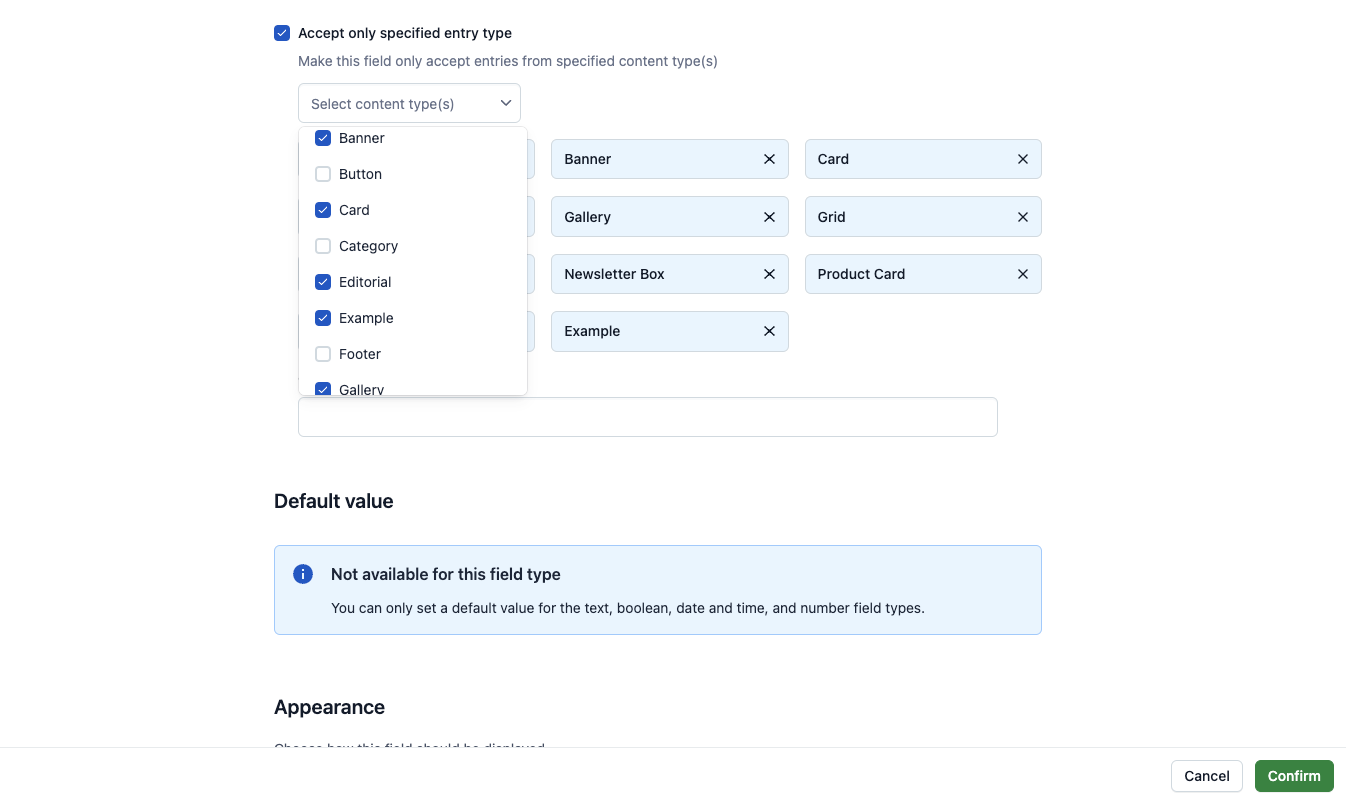Screen dimensions: 1346x797
Task: Remove the Product Card chip
Action: pos(1022,274)
